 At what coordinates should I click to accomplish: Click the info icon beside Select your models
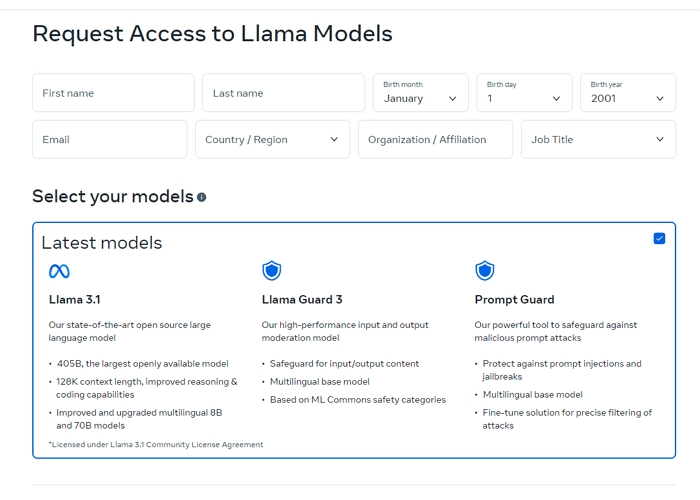201,197
